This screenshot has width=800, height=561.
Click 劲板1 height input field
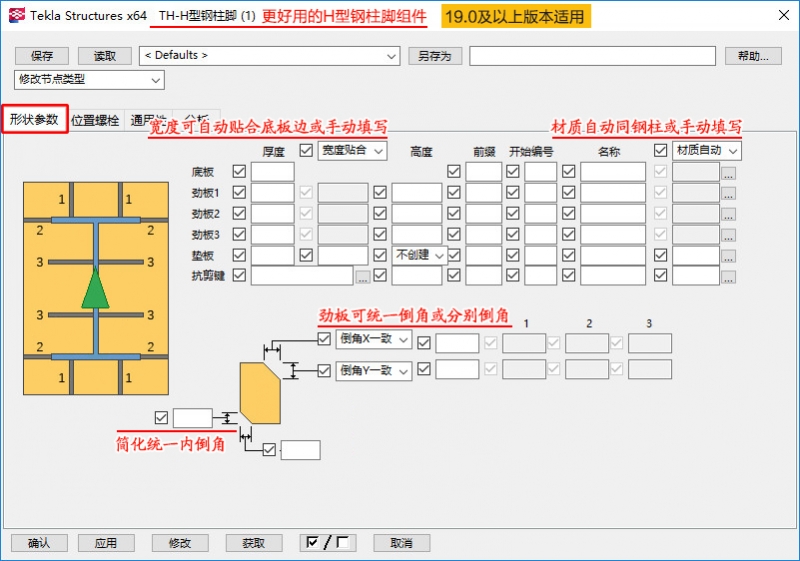coord(417,192)
